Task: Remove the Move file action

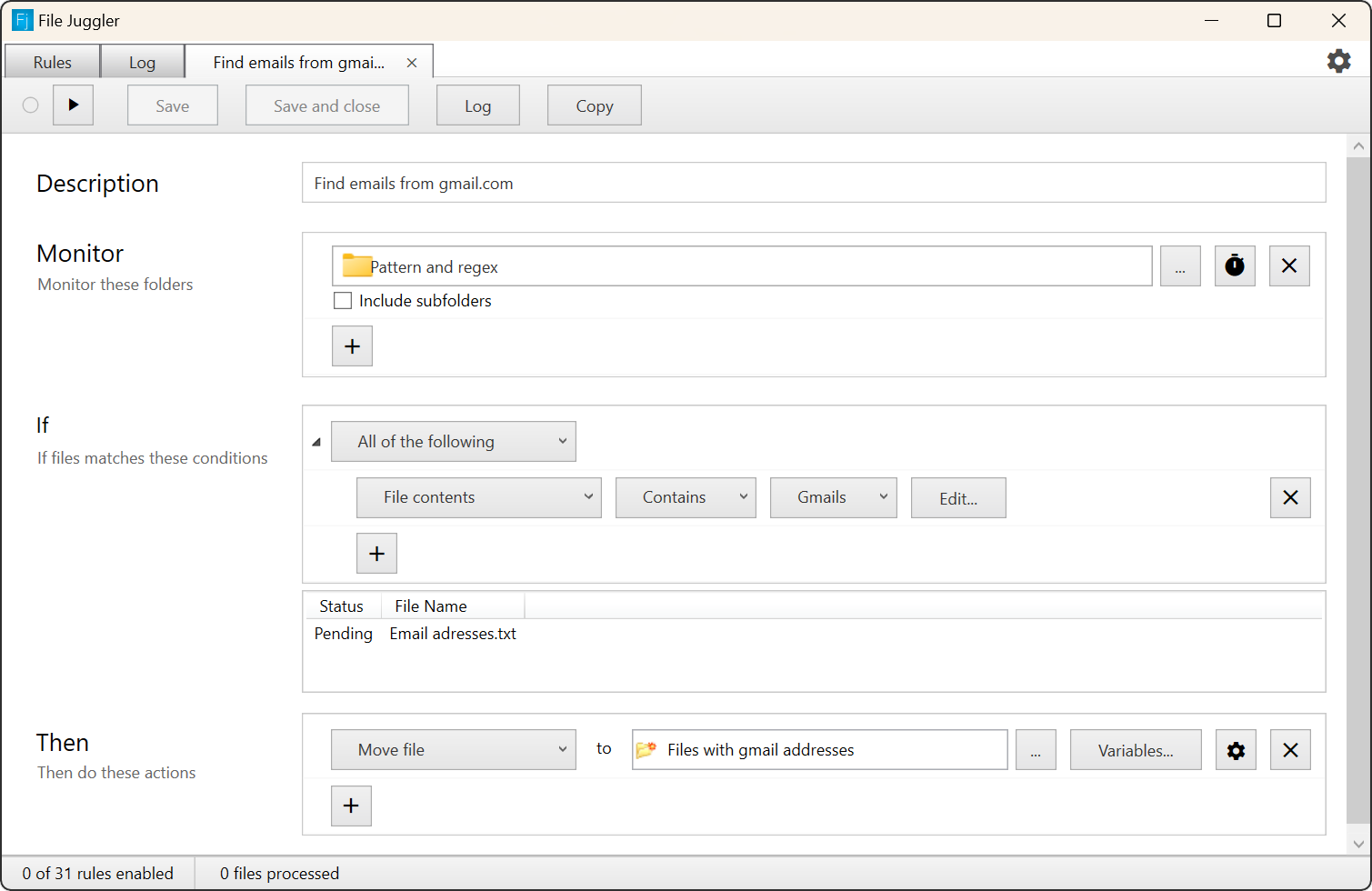Action: coord(1290,750)
